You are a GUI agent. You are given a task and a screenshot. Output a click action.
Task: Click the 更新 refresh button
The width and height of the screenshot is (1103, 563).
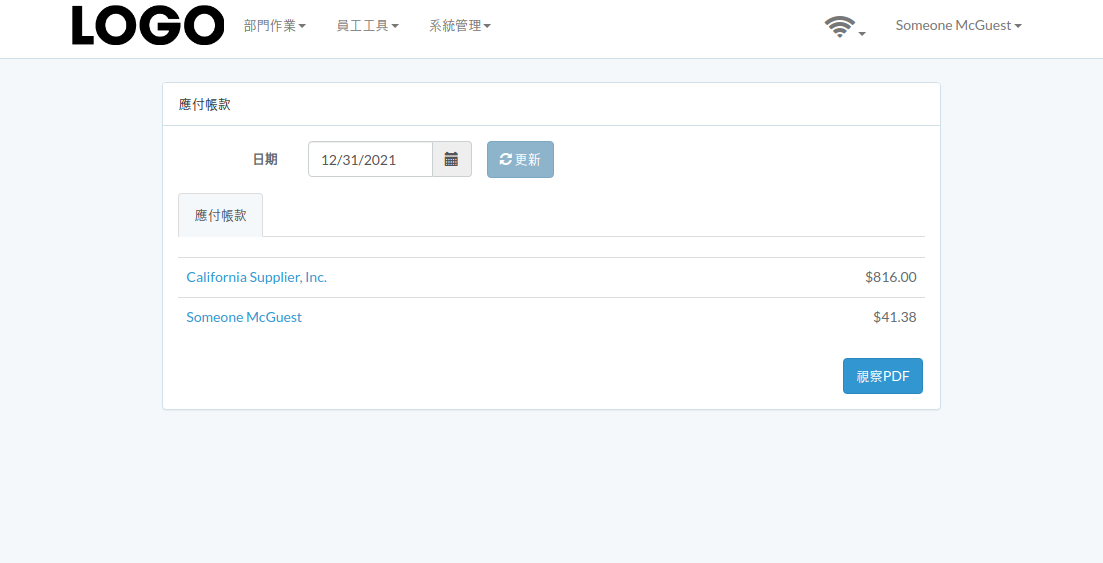[x=521, y=159]
